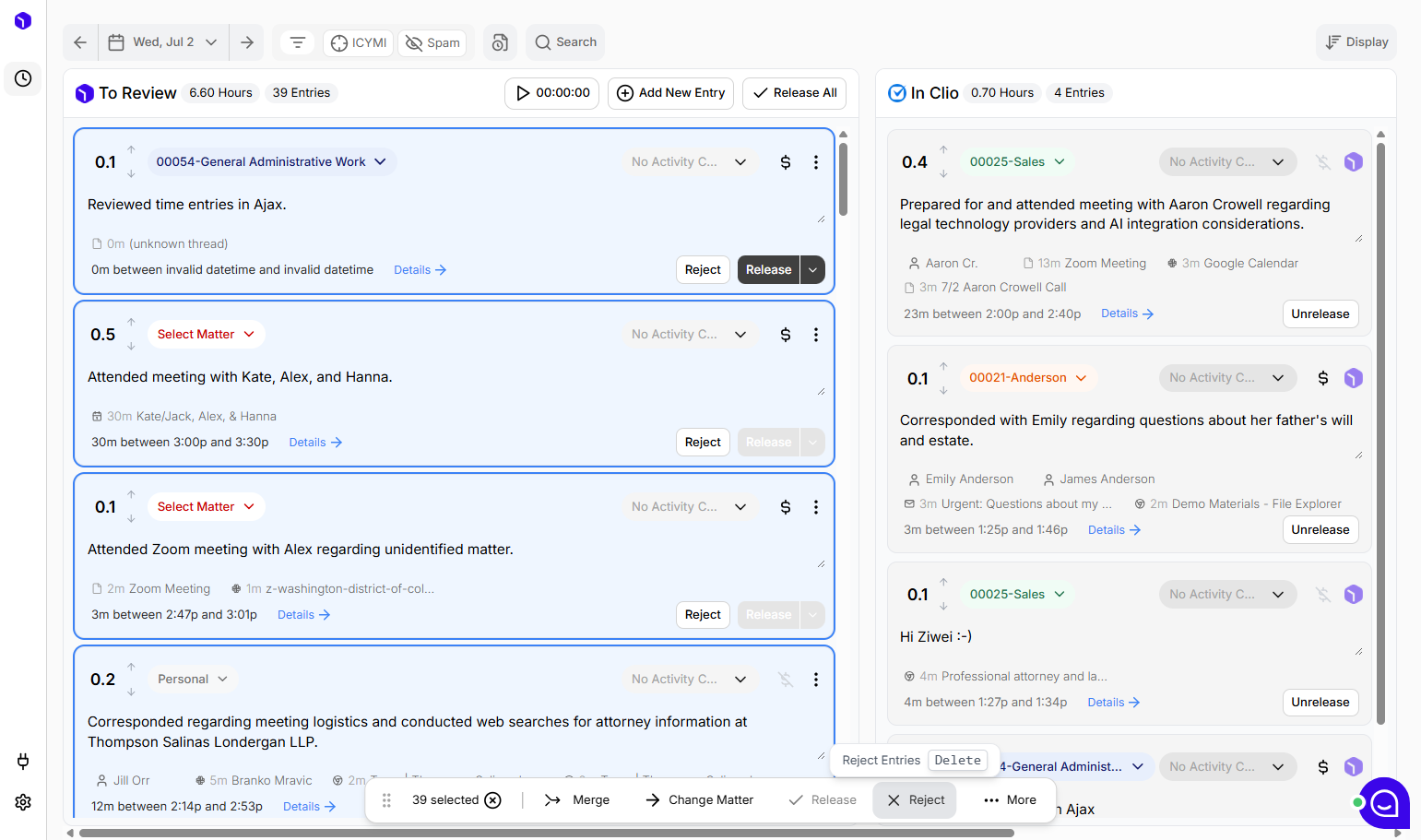The image size is (1421, 840).
Task: Open the Display options
Action: (x=1356, y=42)
